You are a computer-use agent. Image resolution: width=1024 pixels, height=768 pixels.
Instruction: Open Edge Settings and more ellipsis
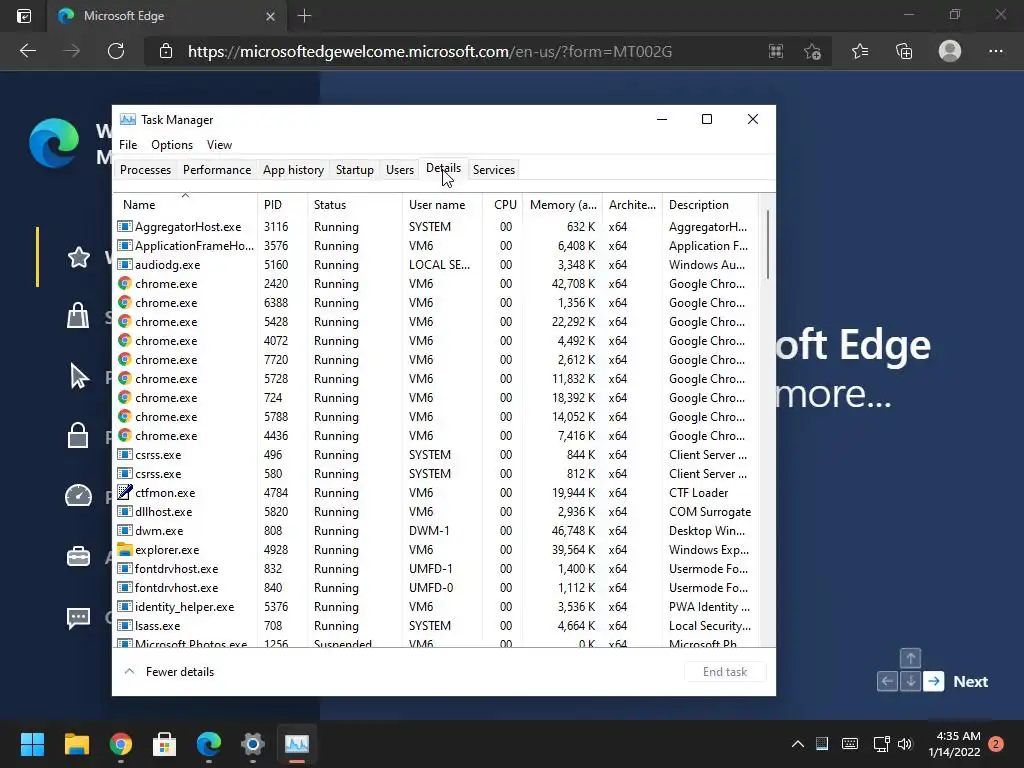pyautogui.click(x=996, y=51)
